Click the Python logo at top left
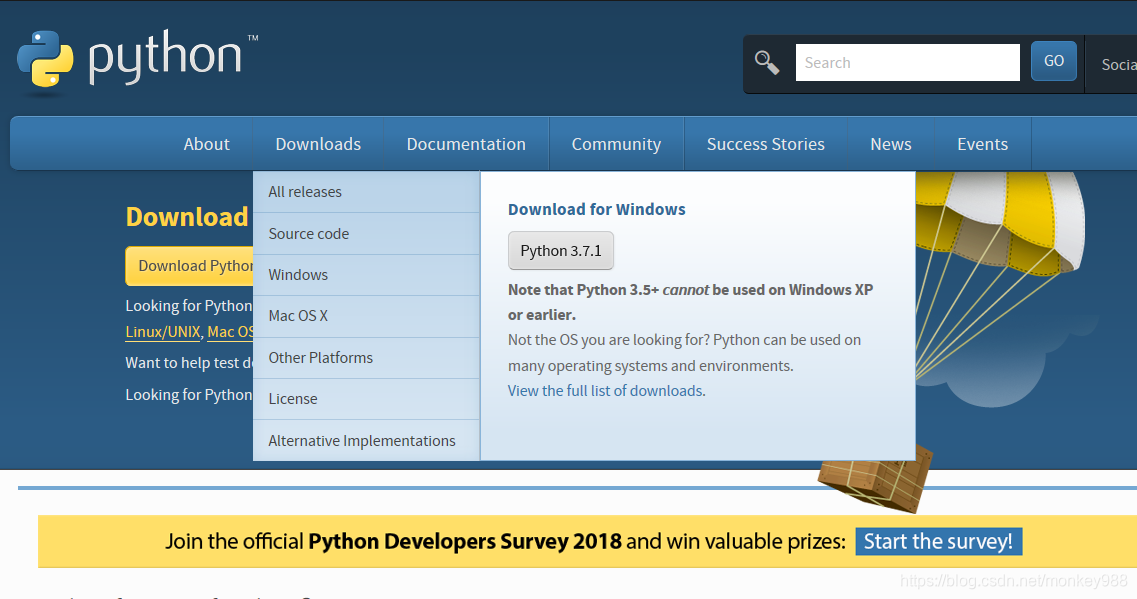The width and height of the screenshot is (1137, 599). point(137,62)
